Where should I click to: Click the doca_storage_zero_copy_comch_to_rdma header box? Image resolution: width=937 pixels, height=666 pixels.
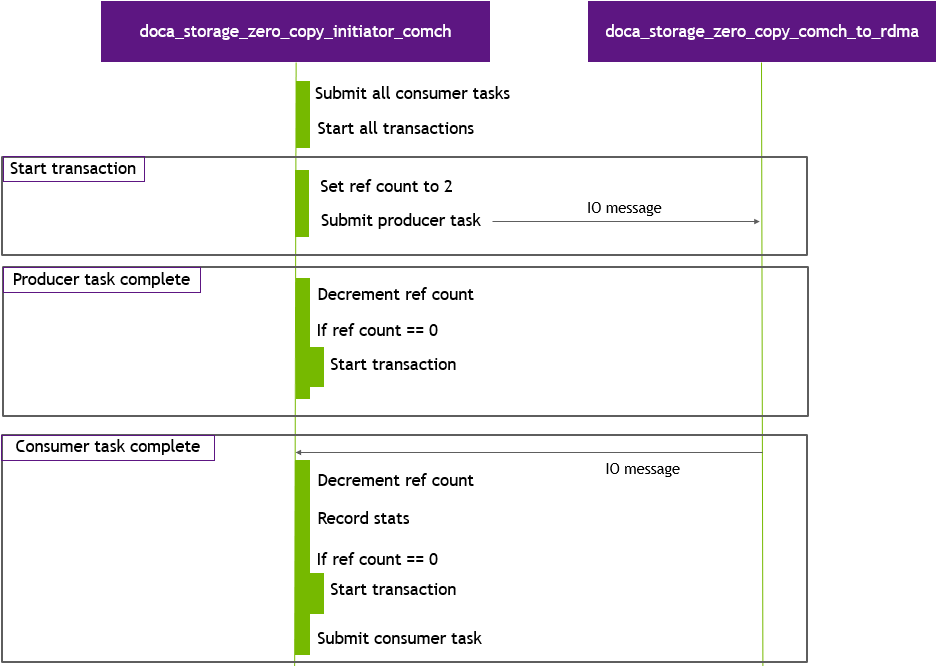pos(761,32)
